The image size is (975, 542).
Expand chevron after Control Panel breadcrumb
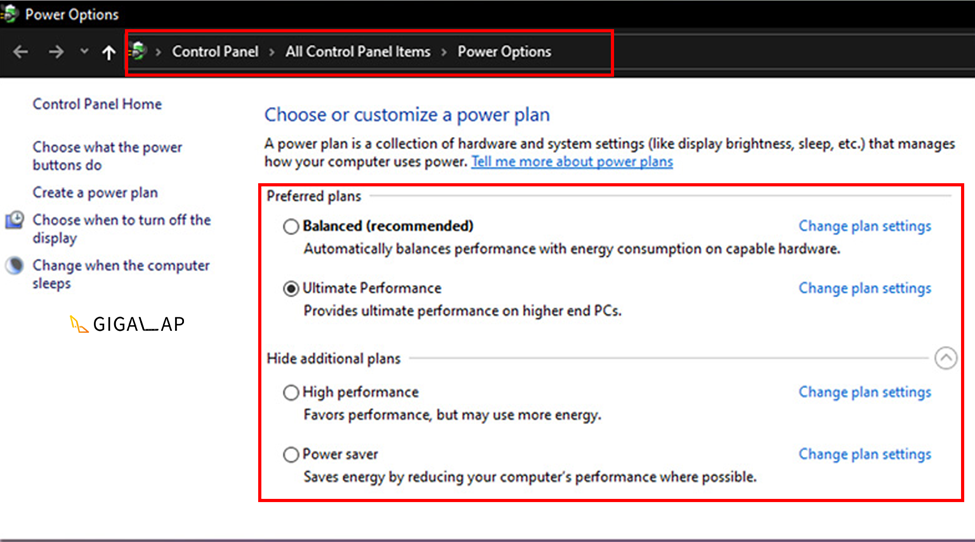[x=272, y=52]
